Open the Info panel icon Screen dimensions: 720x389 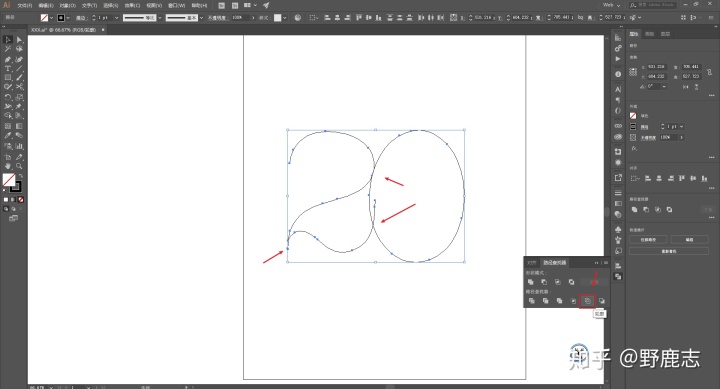[x=618, y=74]
